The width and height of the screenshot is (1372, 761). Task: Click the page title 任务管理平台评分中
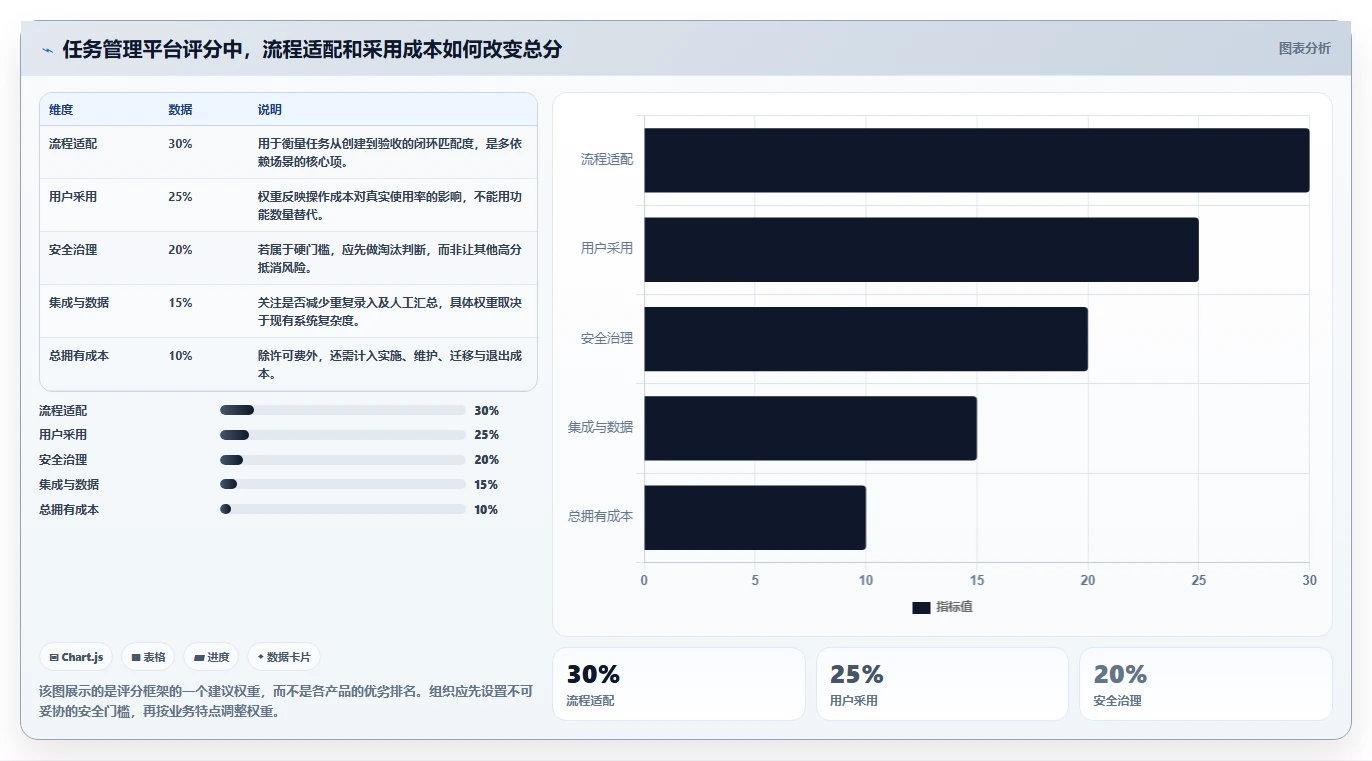(x=312, y=49)
